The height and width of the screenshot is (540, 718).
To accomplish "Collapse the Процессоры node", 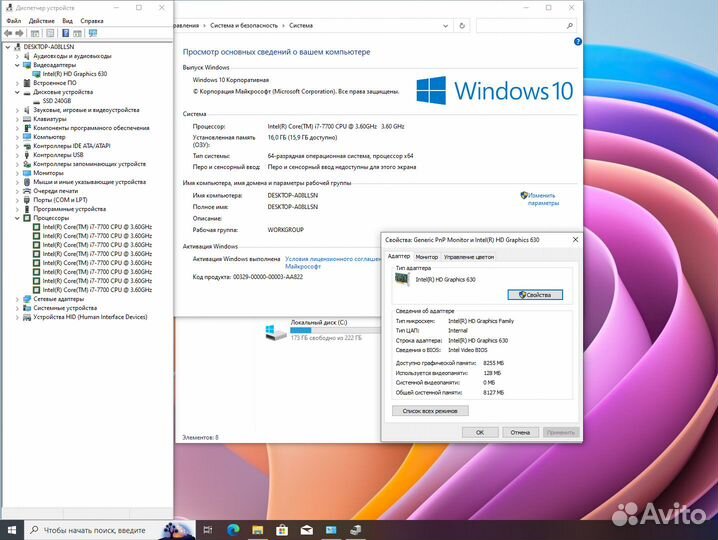I will pyautogui.click(x=17, y=218).
